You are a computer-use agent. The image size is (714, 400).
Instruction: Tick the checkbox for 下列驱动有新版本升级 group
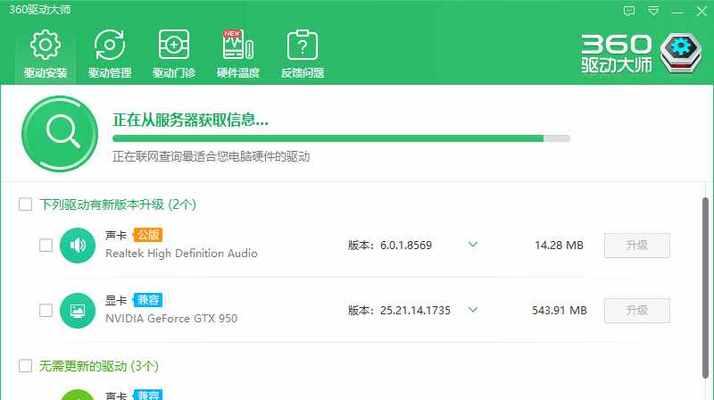point(26,204)
